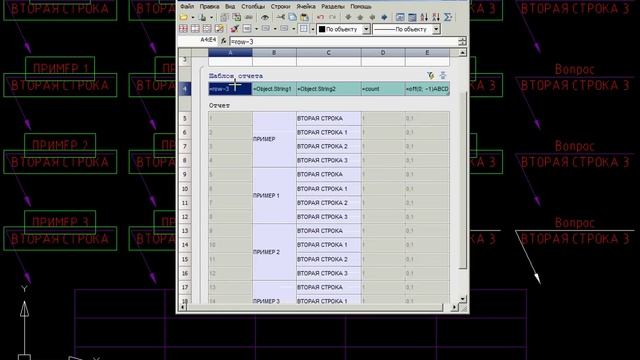Screen dimensions: 640x360
Task: Click the =Object.String2 template cell
Action: click(x=329, y=89)
